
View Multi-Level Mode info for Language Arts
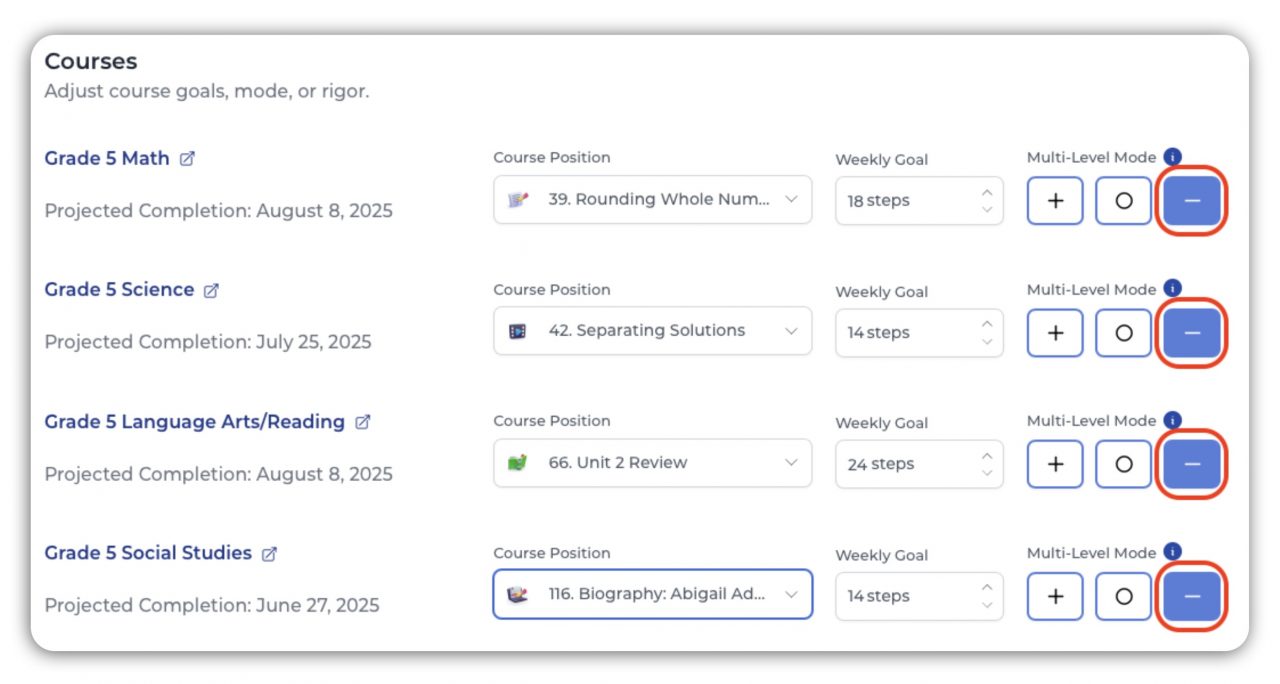point(1173,421)
